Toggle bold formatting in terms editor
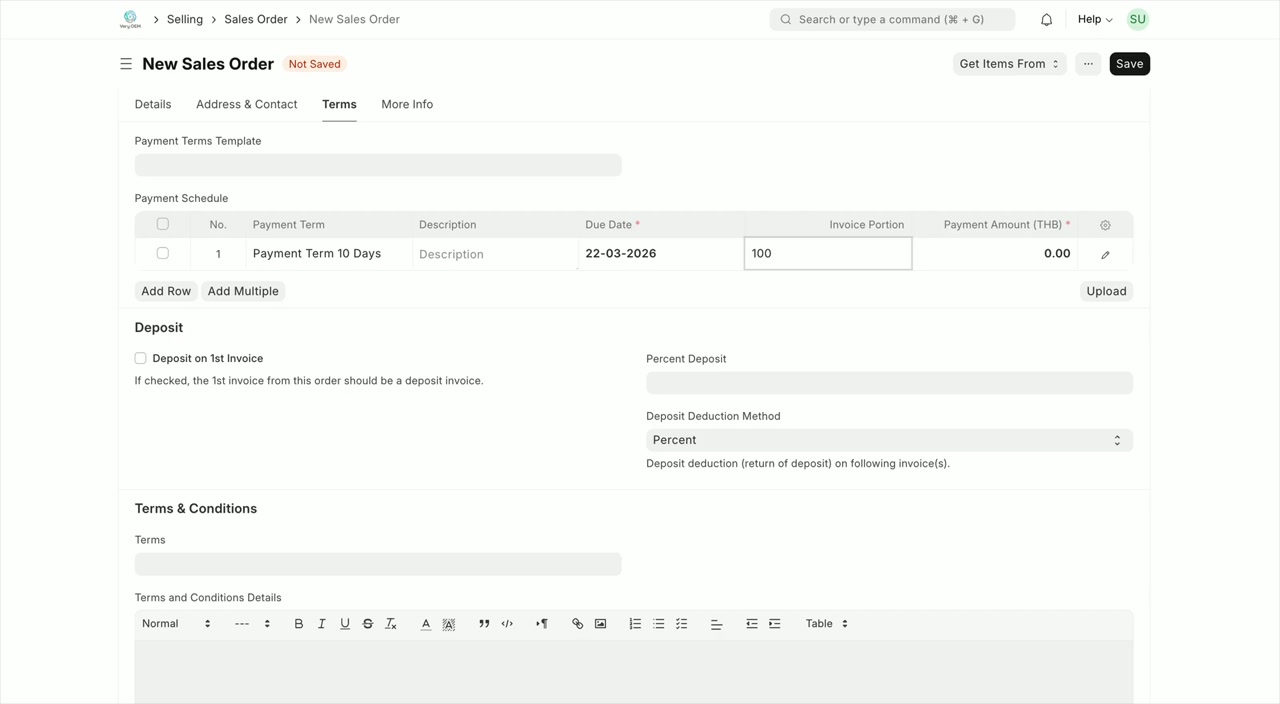 tap(298, 624)
